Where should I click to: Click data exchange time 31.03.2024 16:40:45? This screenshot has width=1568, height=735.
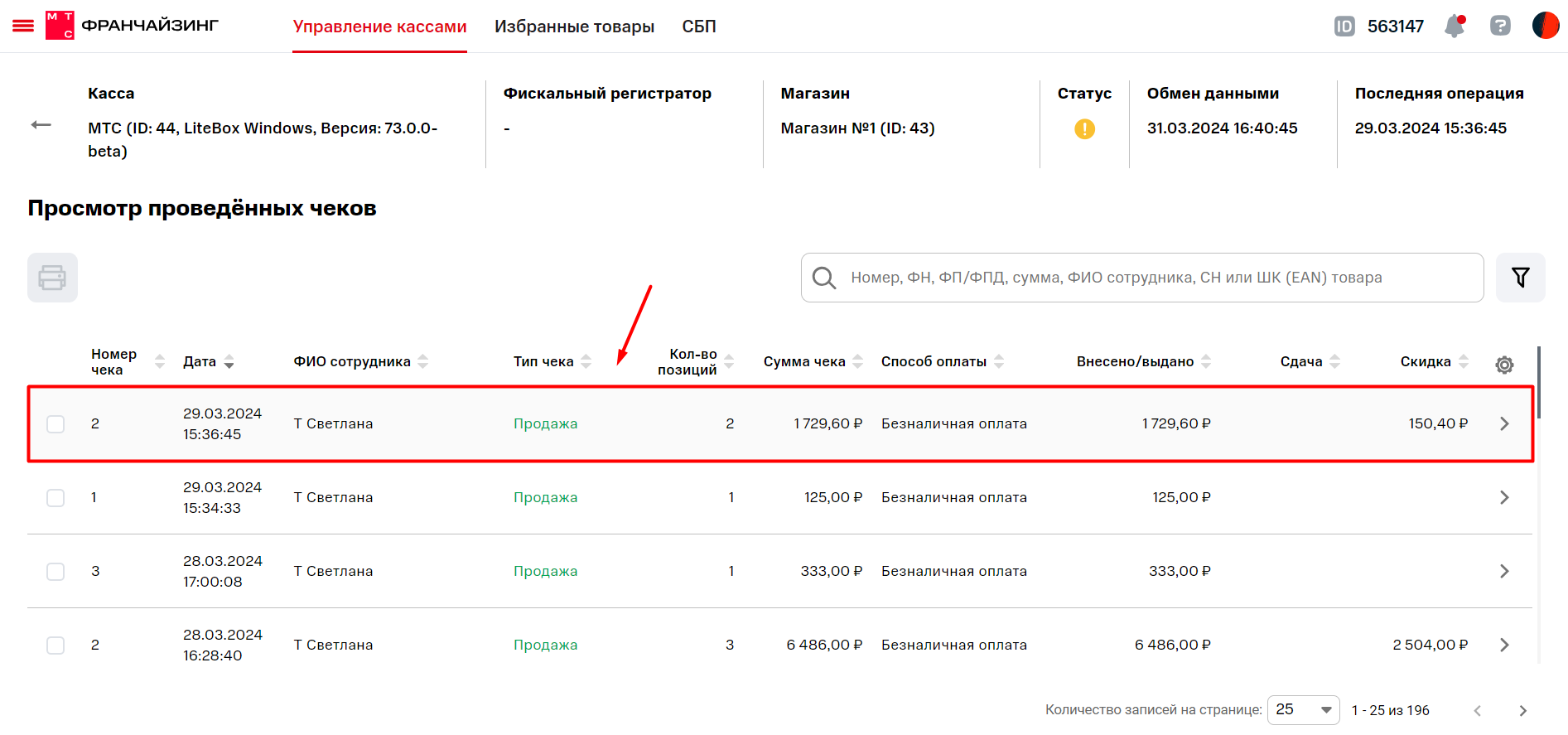click(1222, 128)
